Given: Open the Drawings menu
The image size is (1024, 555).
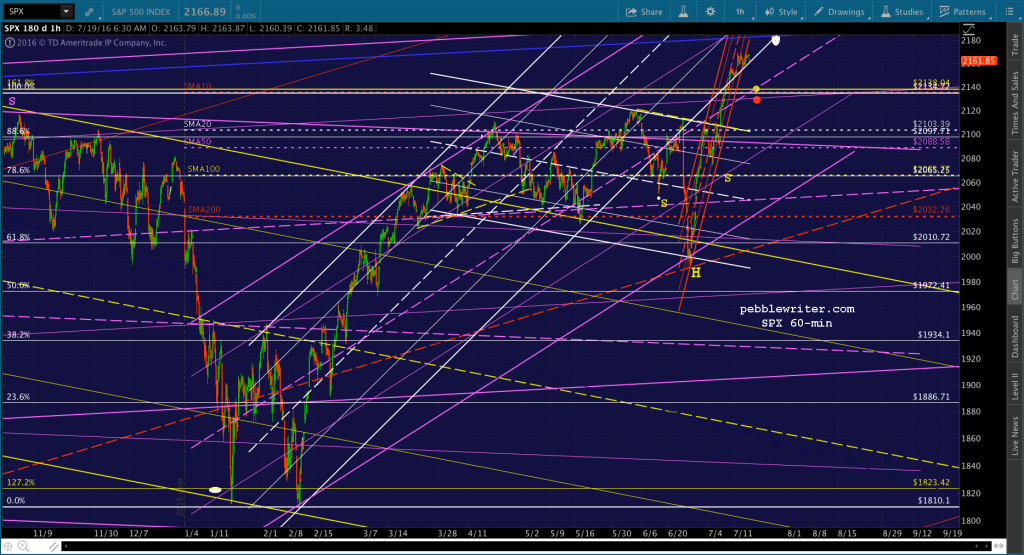Looking at the screenshot, I should point(839,12).
